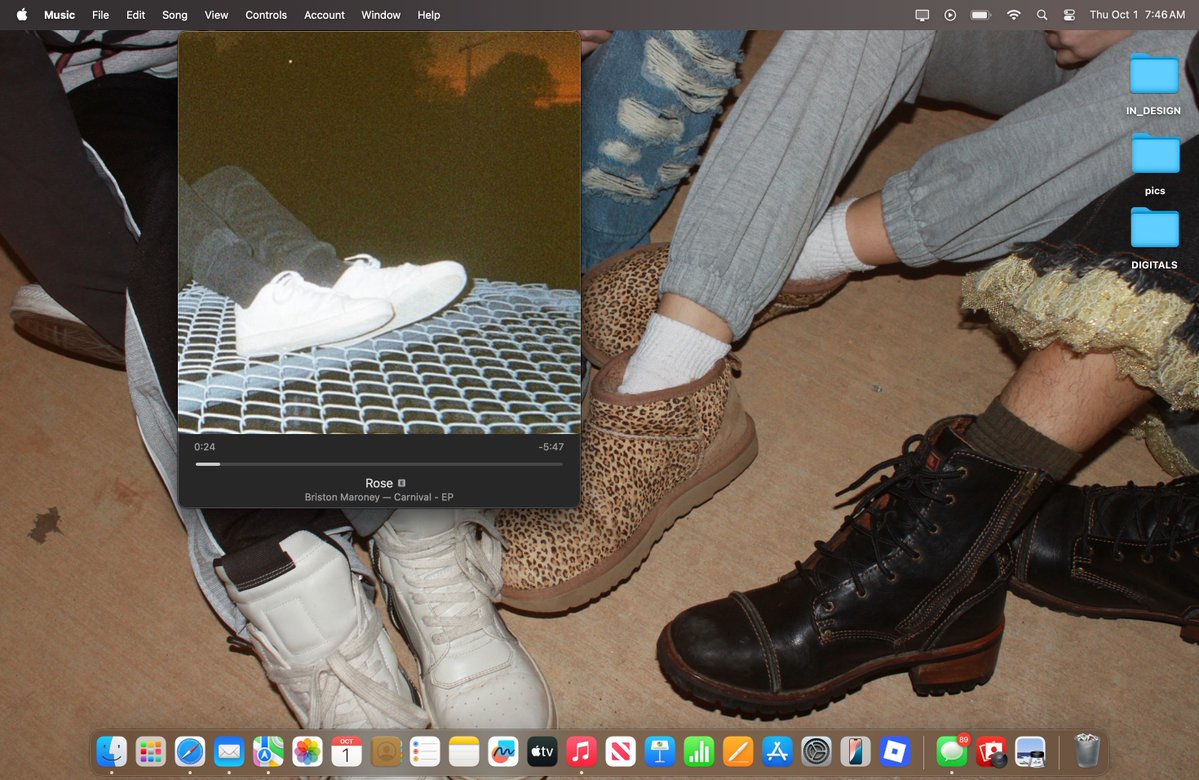Open the App Store from the Dock
This screenshot has width=1199, height=780.
[x=777, y=752]
